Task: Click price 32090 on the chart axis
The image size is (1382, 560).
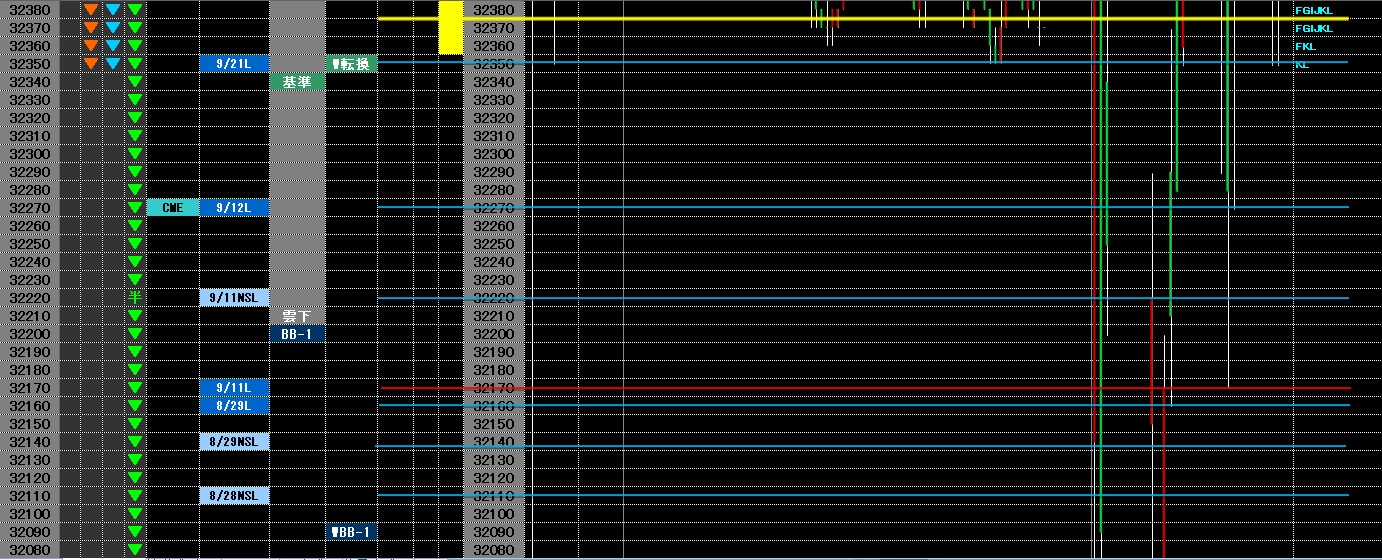Action: [493, 532]
